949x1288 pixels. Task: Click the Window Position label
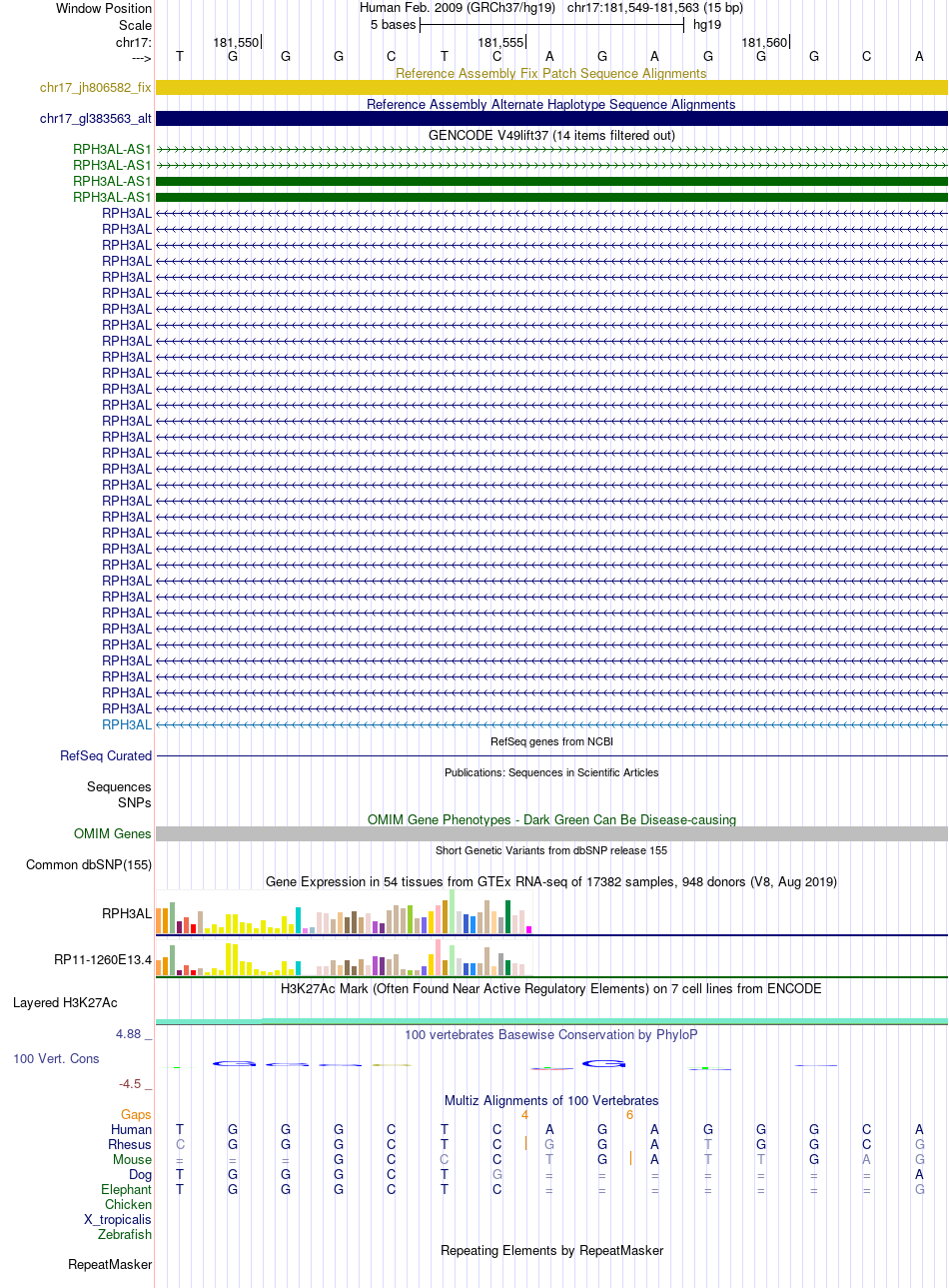coord(104,8)
